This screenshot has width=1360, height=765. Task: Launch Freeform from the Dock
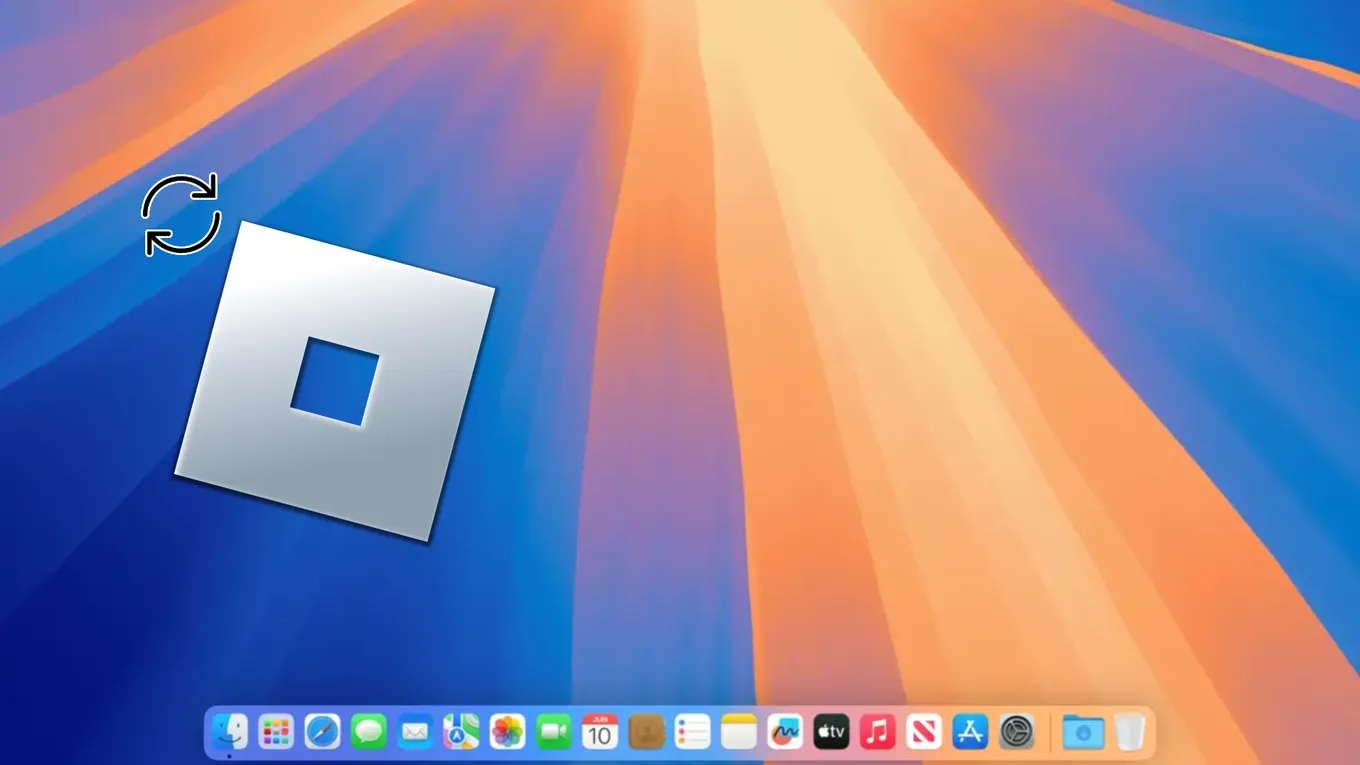tap(785, 732)
